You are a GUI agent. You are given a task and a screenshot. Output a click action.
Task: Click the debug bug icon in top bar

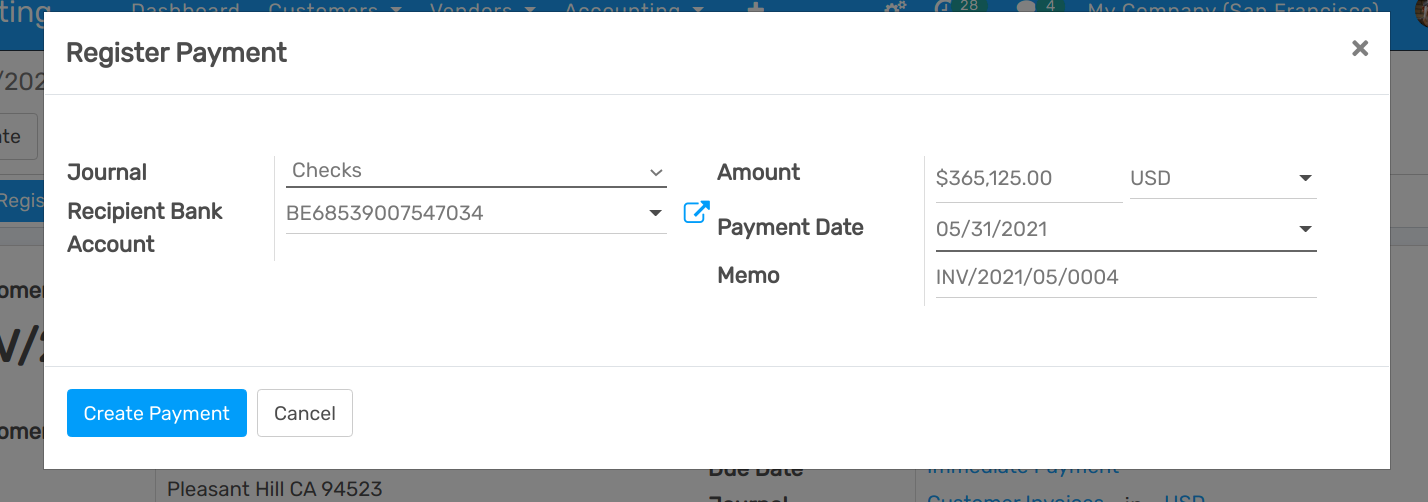click(x=894, y=8)
